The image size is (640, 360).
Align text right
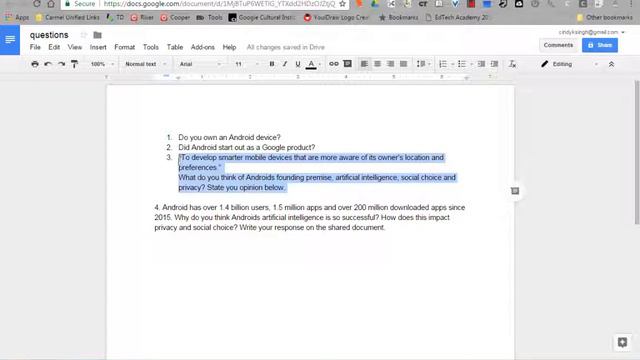(391, 64)
